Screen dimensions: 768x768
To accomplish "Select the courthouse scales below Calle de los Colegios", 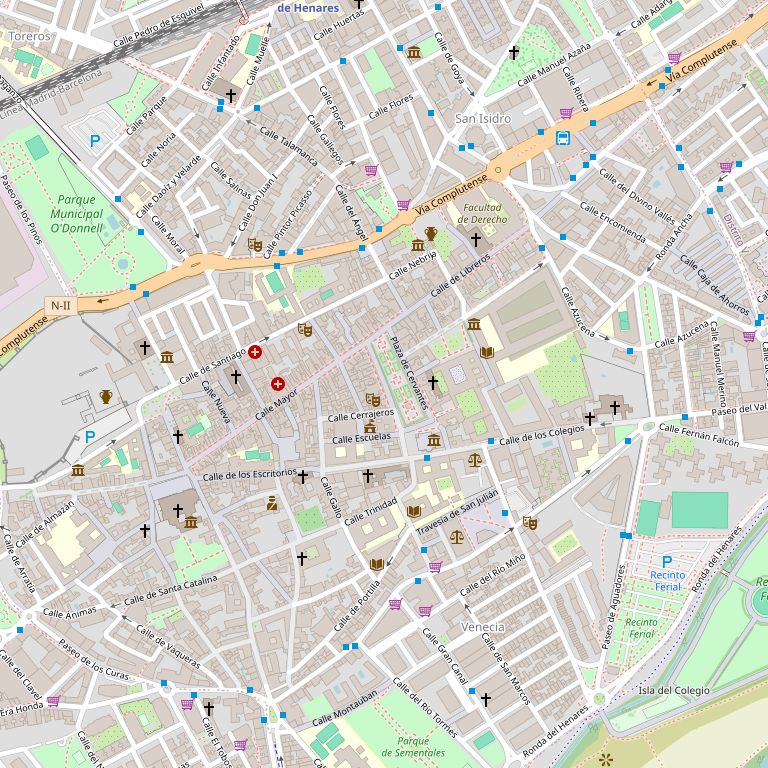I will (x=475, y=459).
